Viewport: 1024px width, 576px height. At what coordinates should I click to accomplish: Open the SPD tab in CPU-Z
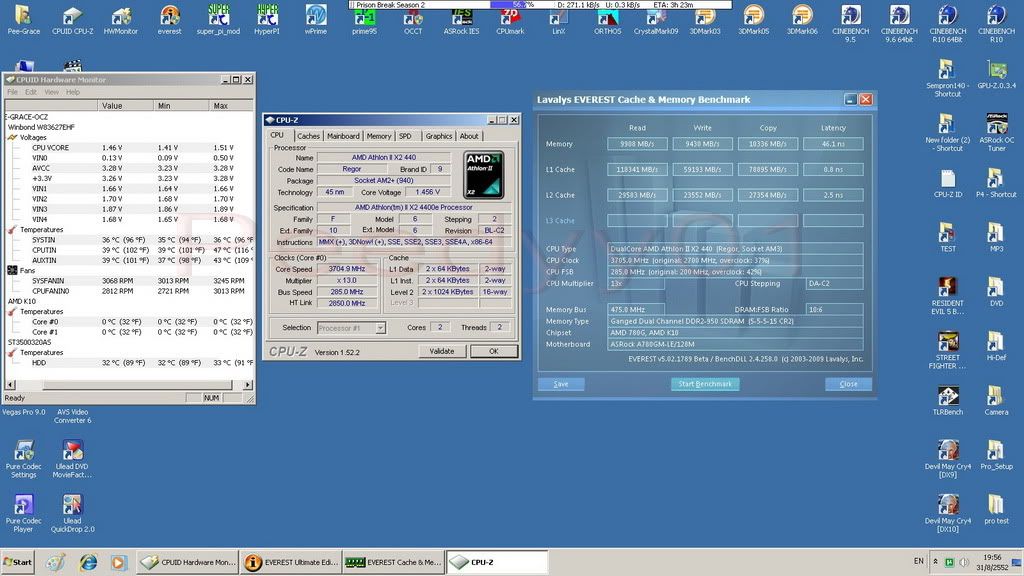(405, 136)
